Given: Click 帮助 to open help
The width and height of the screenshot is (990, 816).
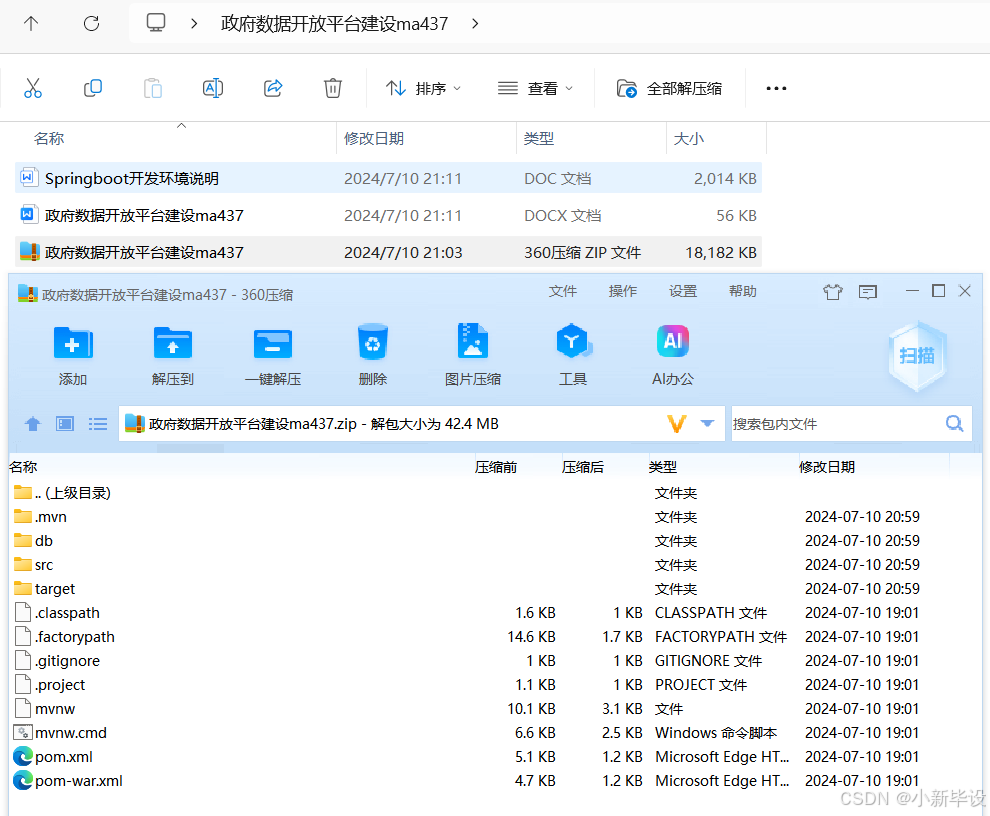Looking at the screenshot, I should point(742,291).
